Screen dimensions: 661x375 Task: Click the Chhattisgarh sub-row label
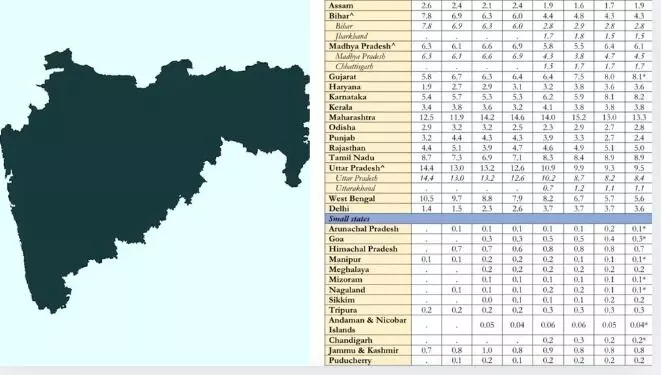(354, 67)
